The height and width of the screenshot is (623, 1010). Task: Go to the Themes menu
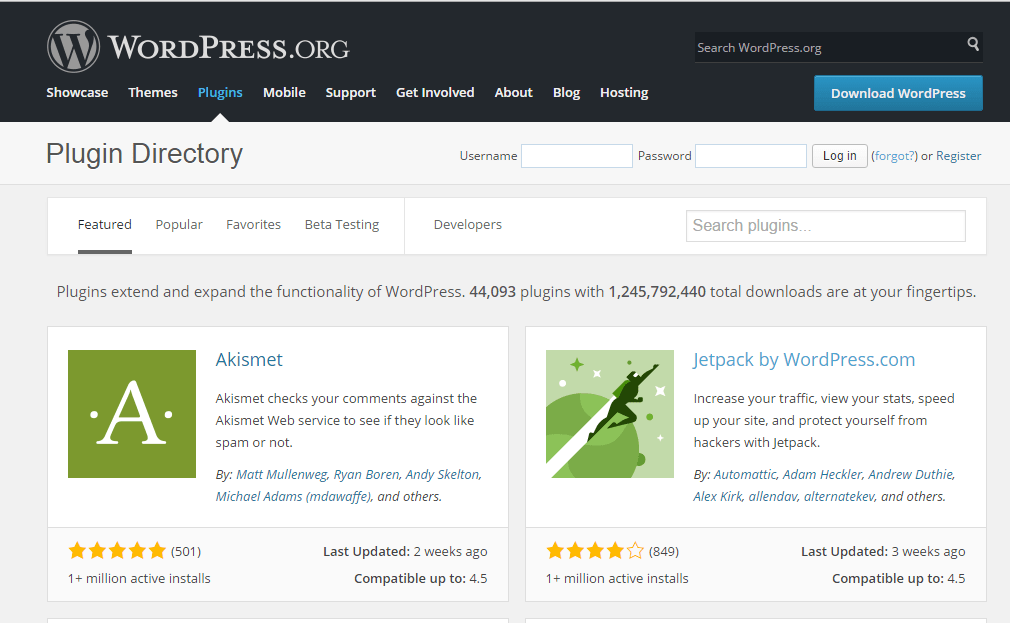point(153,93)
